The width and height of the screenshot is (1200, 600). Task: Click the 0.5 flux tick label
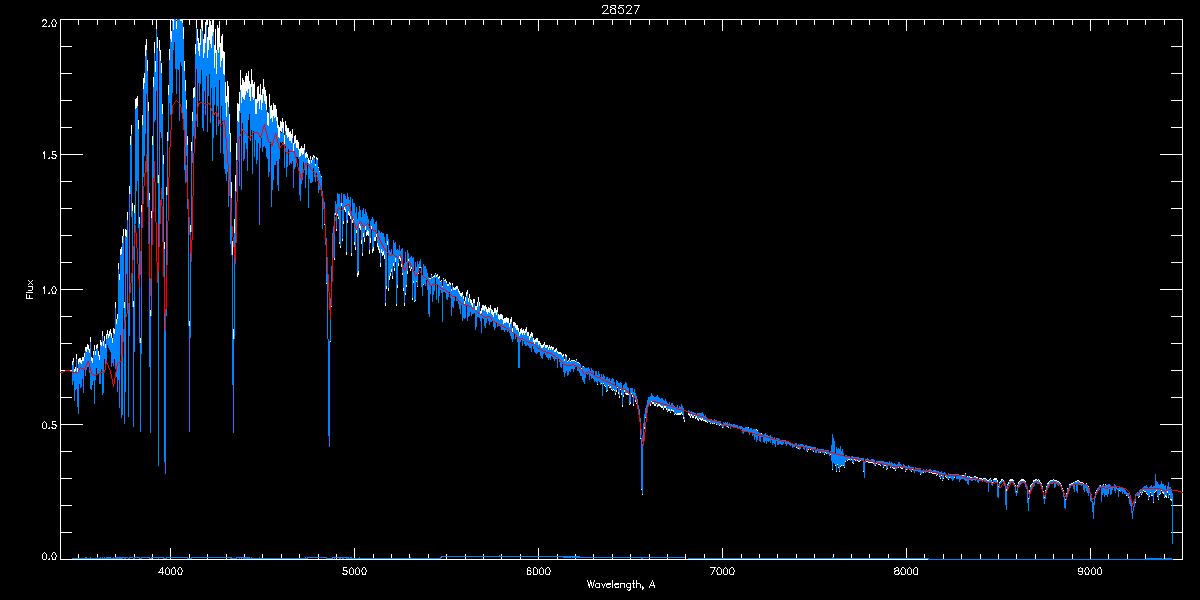click(47, 424)
